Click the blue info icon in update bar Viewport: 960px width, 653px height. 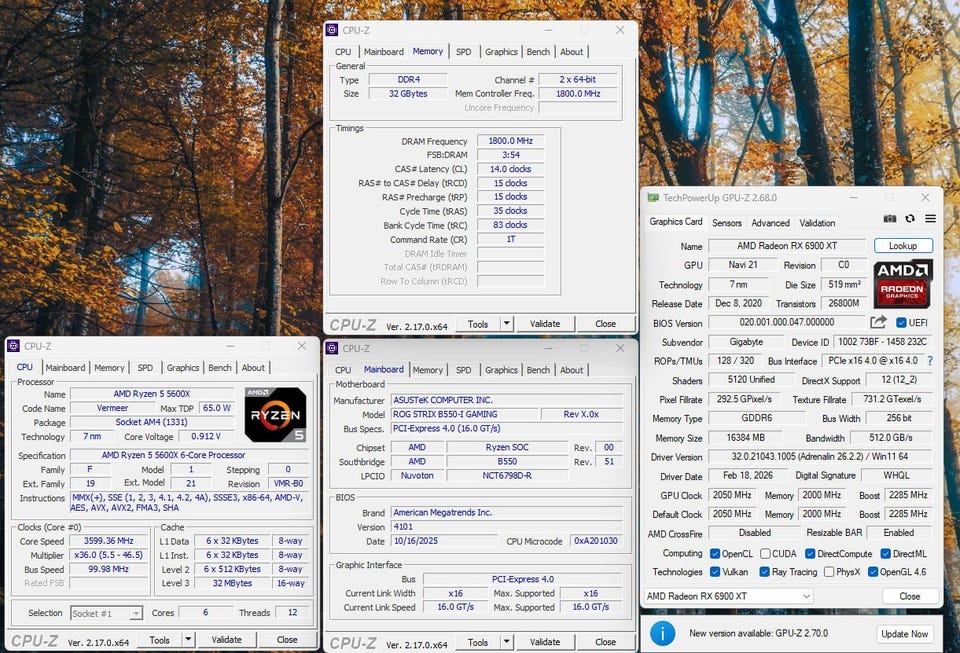pos(662,633)
